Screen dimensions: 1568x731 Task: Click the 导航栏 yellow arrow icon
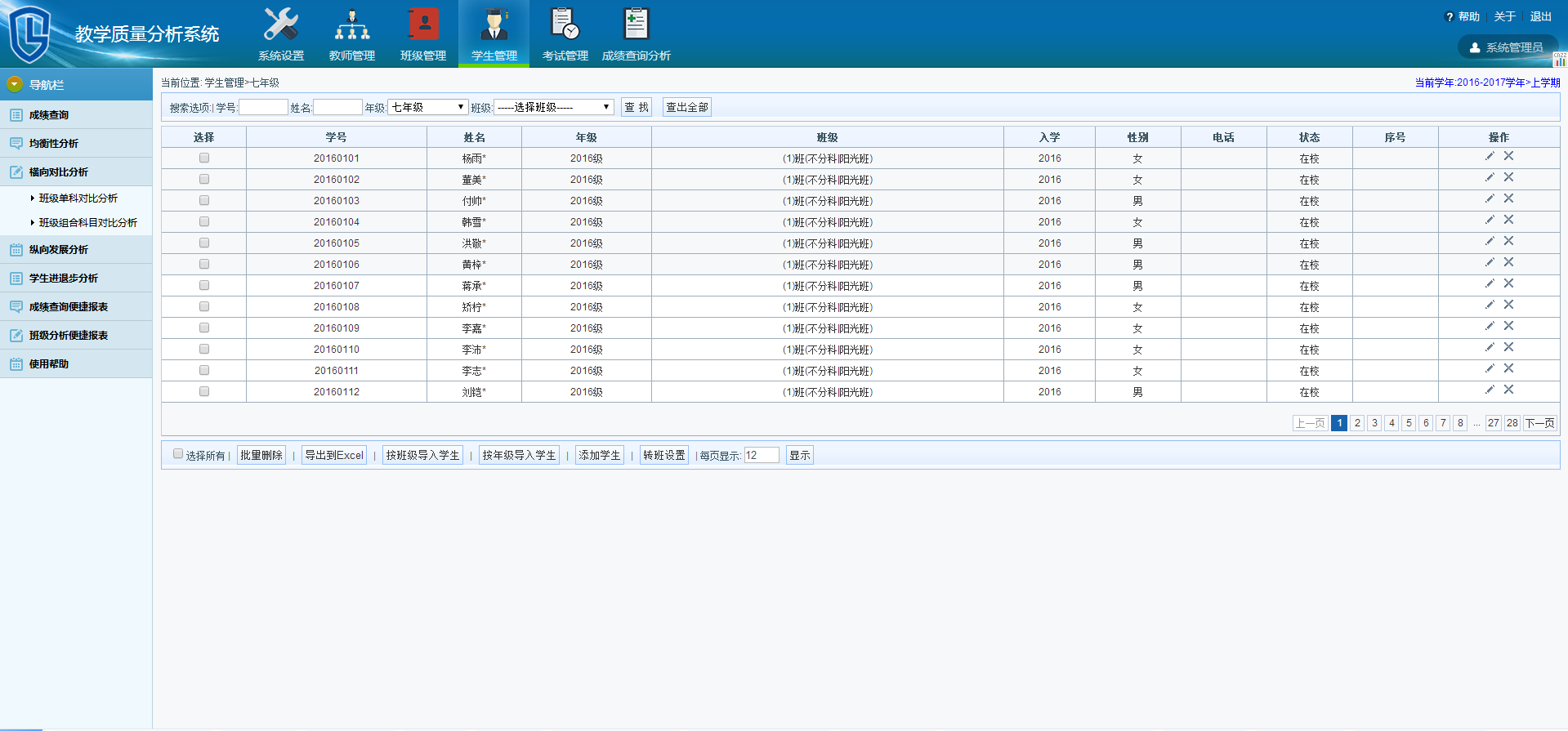(x=15, y=84)
